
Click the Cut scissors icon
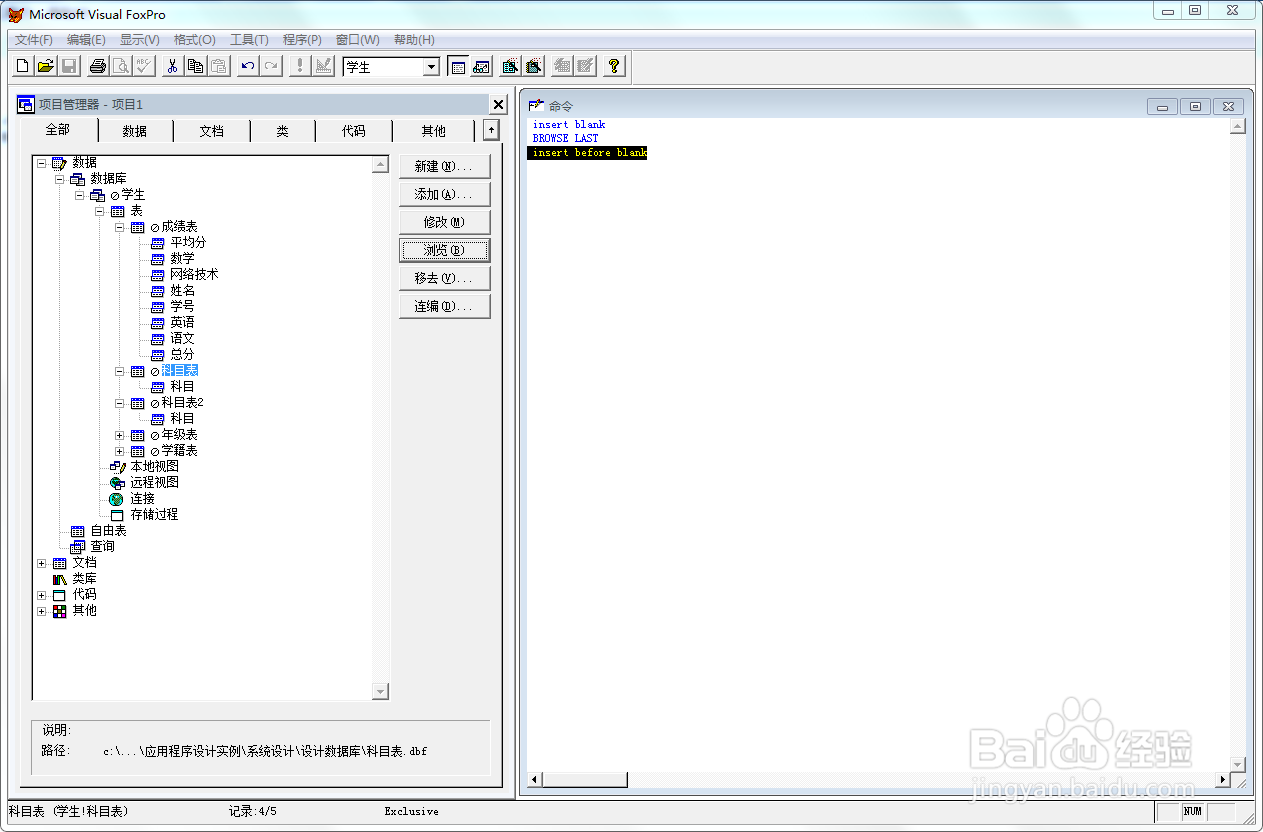(173, 66)
